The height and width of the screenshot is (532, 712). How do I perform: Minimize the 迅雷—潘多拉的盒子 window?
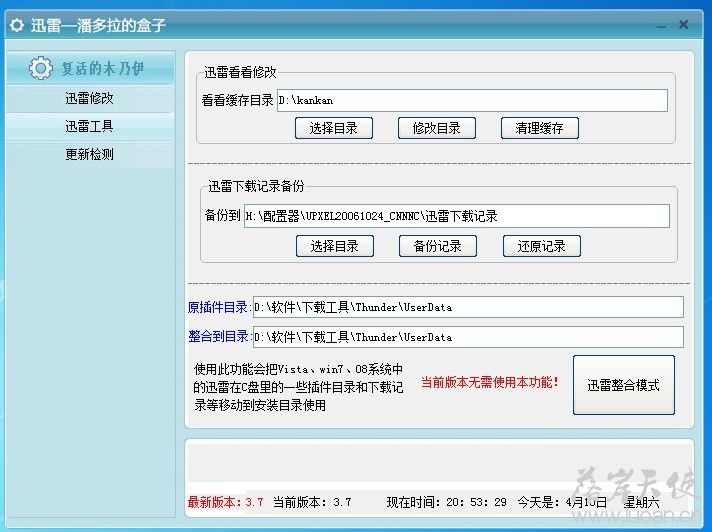pyautogui.click(x=662, y=26)
